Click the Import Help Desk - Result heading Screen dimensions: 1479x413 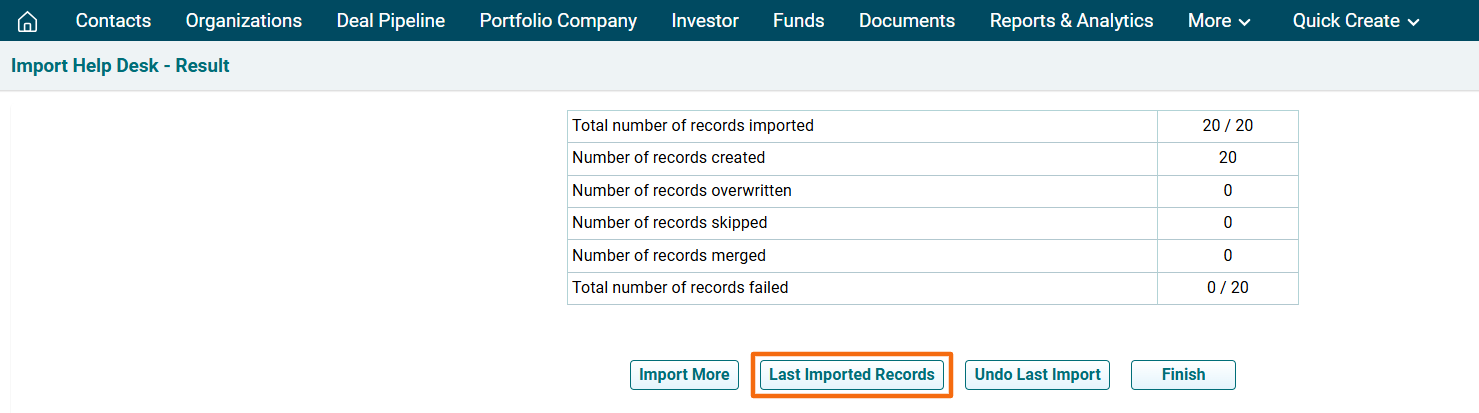(120, 66)
